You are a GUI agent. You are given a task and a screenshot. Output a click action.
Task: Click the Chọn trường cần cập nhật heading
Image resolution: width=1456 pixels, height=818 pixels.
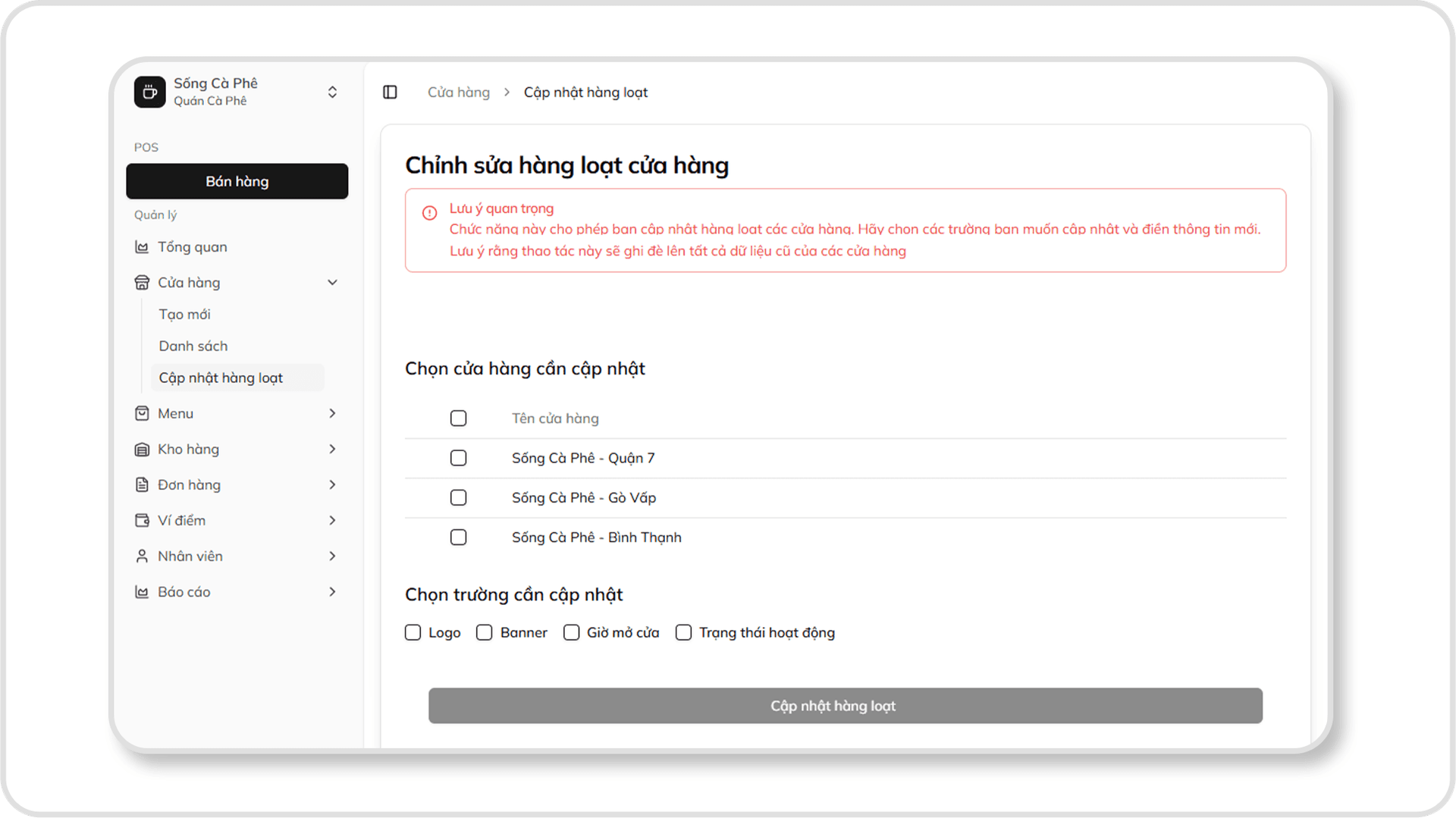pyautogui.click(x=513, y=594)
